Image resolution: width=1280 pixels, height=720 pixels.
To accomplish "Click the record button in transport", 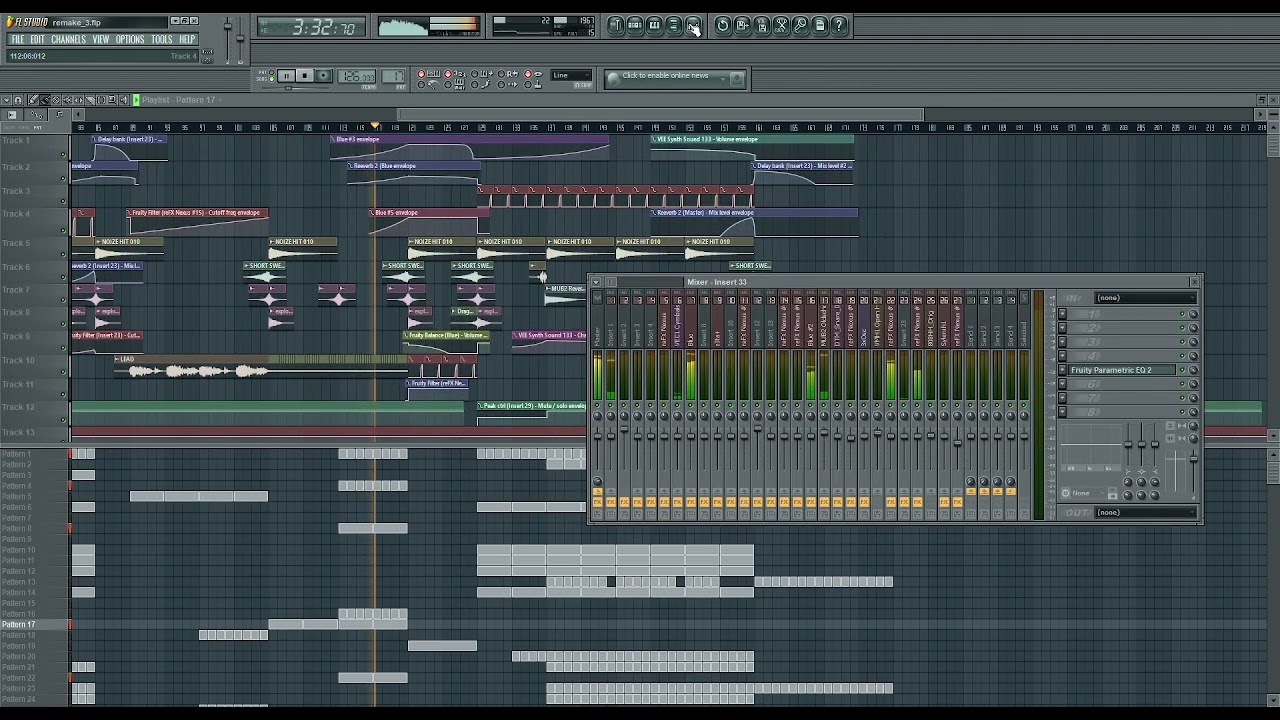I will click(323, 76).
